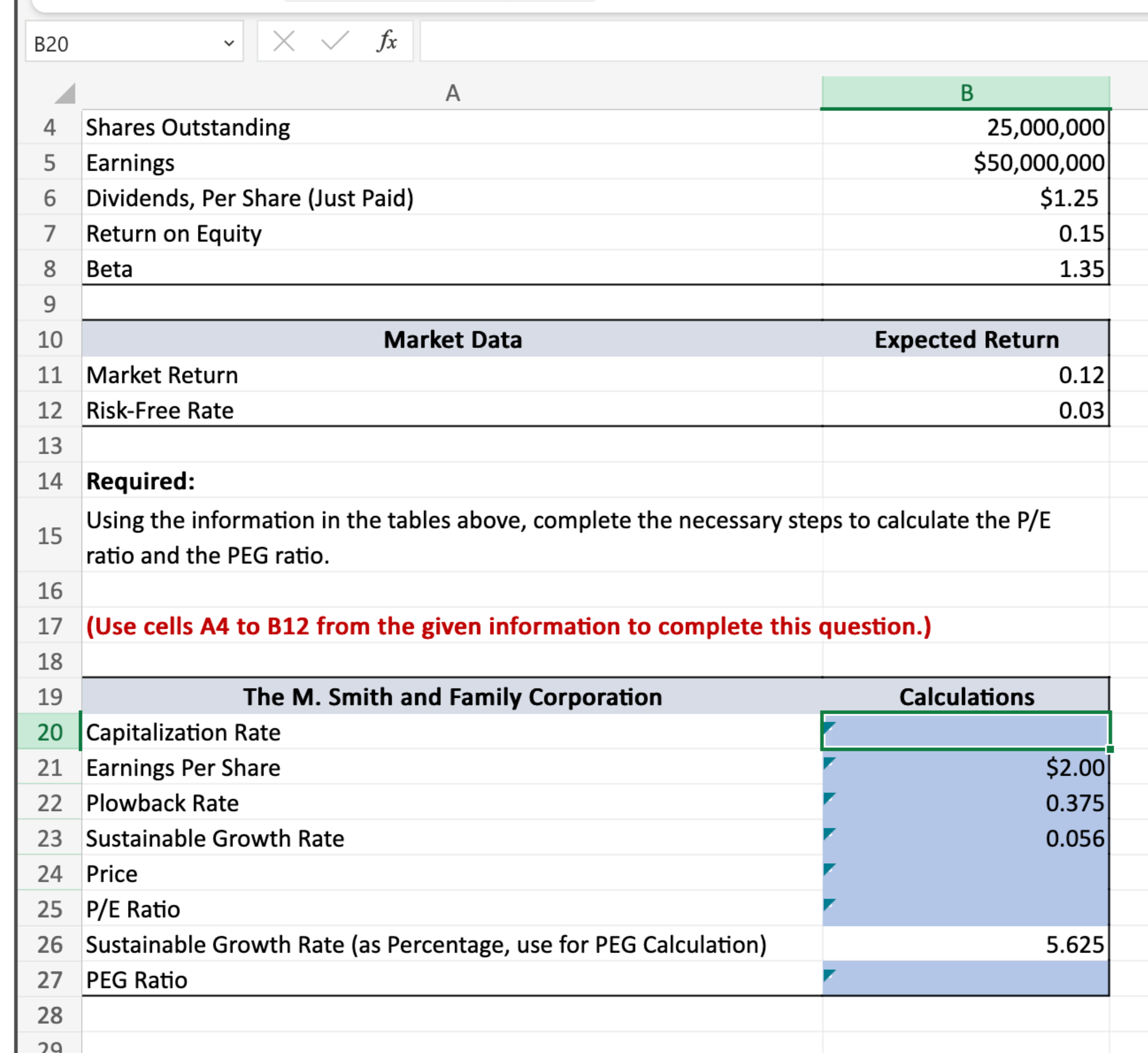Viewport: 1148px width, 1053px height.
Task: Click the Enter checkmark formula icon
Action: (334, 41)
